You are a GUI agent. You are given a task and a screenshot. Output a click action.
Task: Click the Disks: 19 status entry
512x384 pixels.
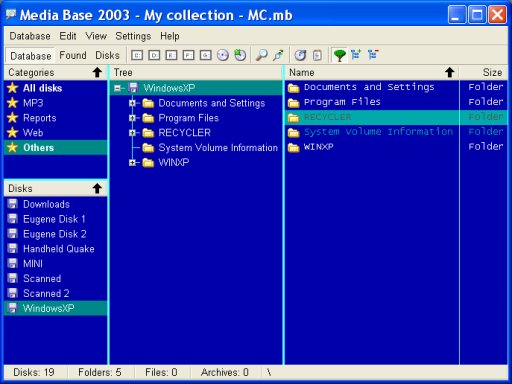[x=34, y=372]
